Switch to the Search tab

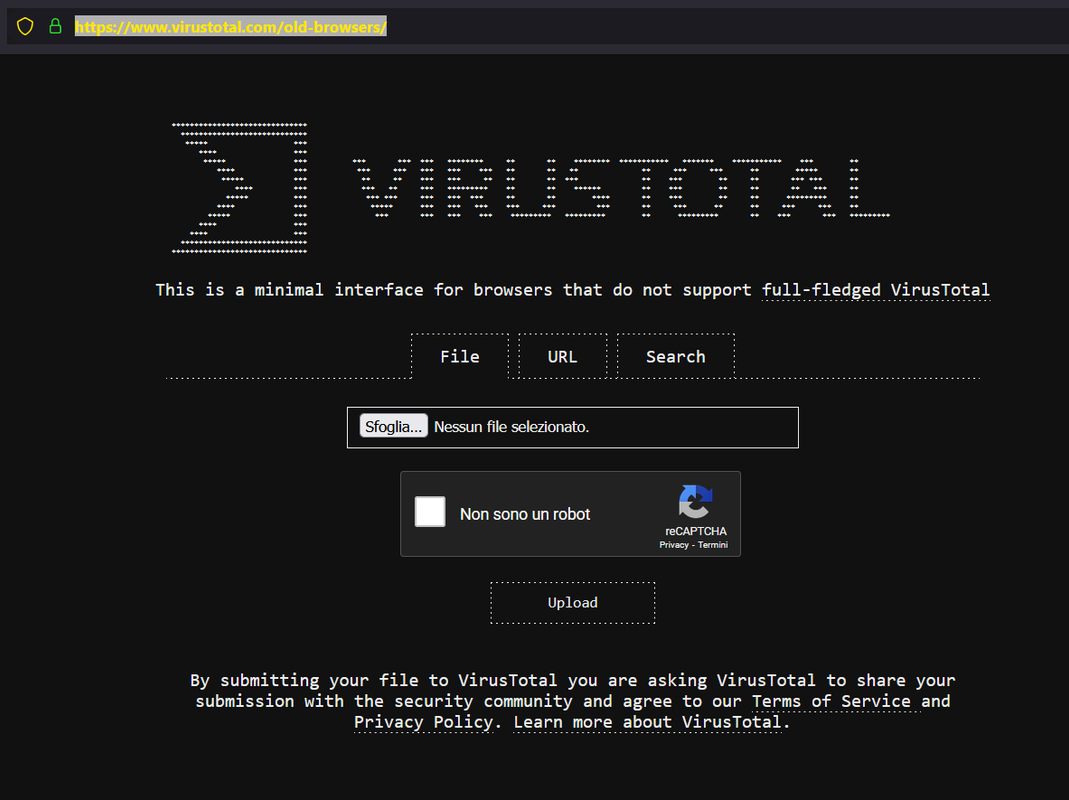676,356
